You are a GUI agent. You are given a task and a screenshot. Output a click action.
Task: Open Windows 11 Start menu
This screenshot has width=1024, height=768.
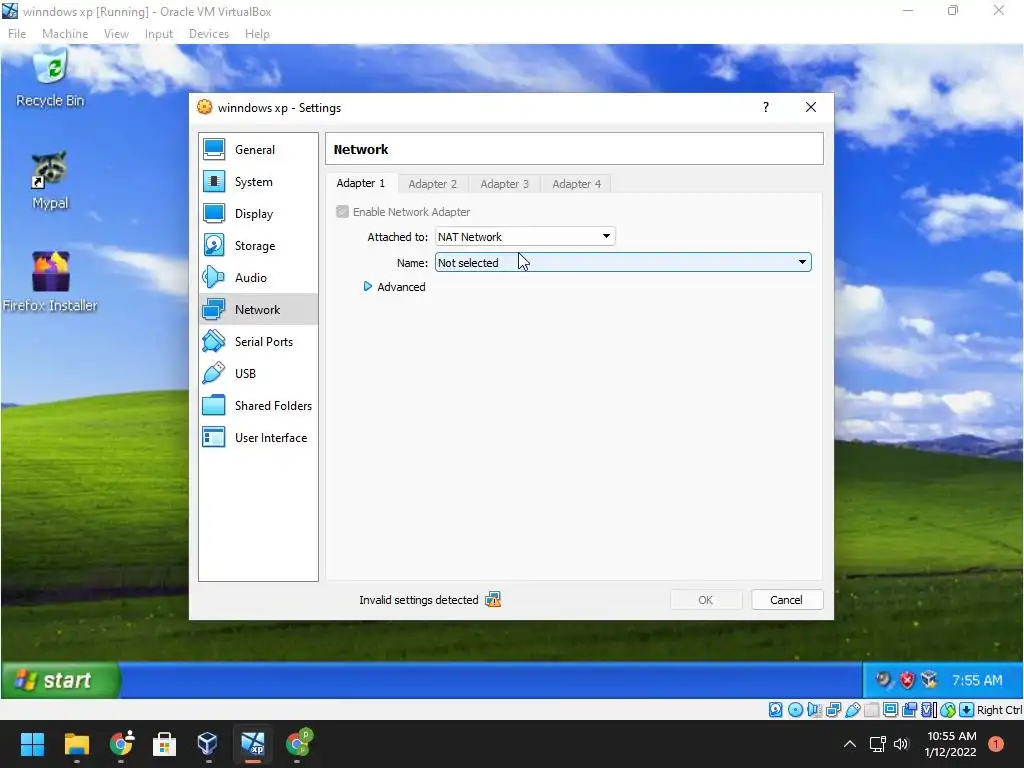[x=32, y=744]
